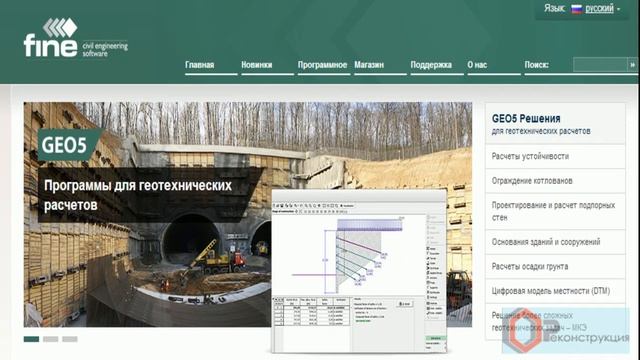
Task: Select the third slider indicator dot
Action: tap(70, 339)
